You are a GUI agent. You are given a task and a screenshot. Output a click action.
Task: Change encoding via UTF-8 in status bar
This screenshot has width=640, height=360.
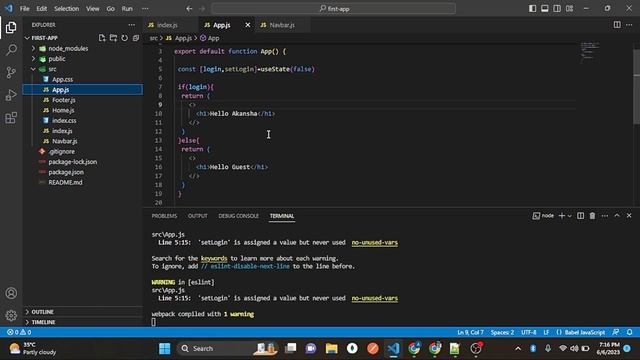529,332
